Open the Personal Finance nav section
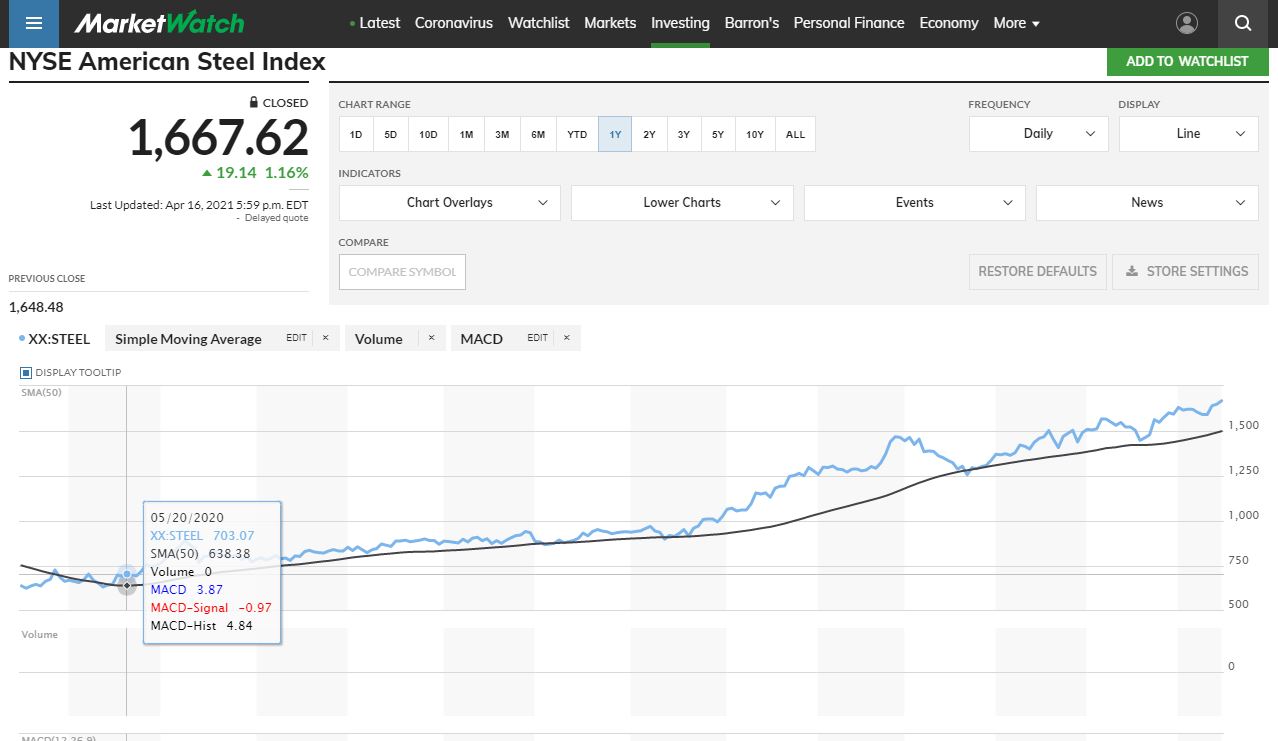Image resolution: width=1278 pixels, height=741 pixels. (x=849, y=23)
